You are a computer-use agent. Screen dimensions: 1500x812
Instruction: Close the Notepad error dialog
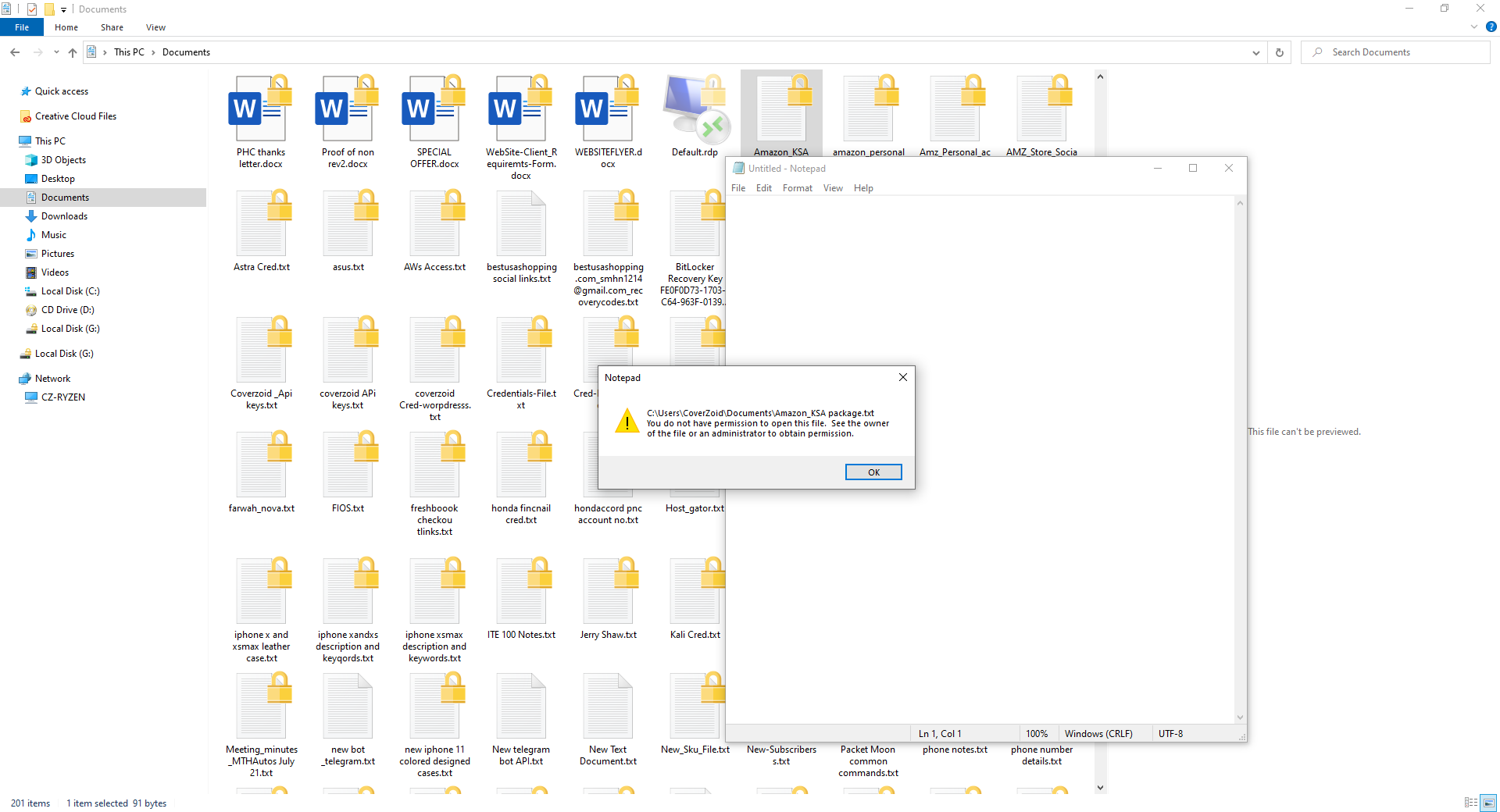pyautogui.click(x=903, y=377)
